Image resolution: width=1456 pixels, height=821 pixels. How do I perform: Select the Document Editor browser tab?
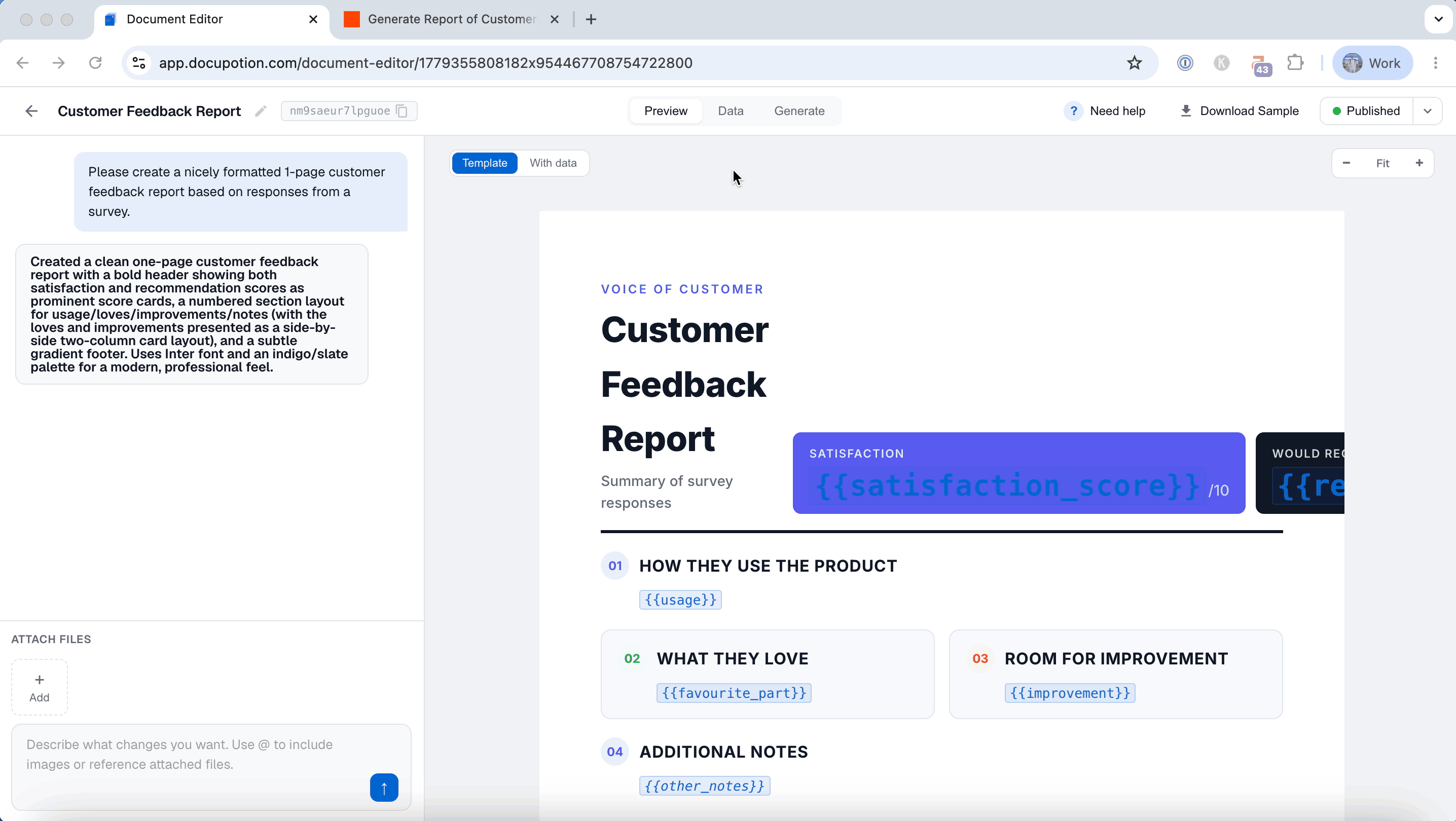pos(212,19)
